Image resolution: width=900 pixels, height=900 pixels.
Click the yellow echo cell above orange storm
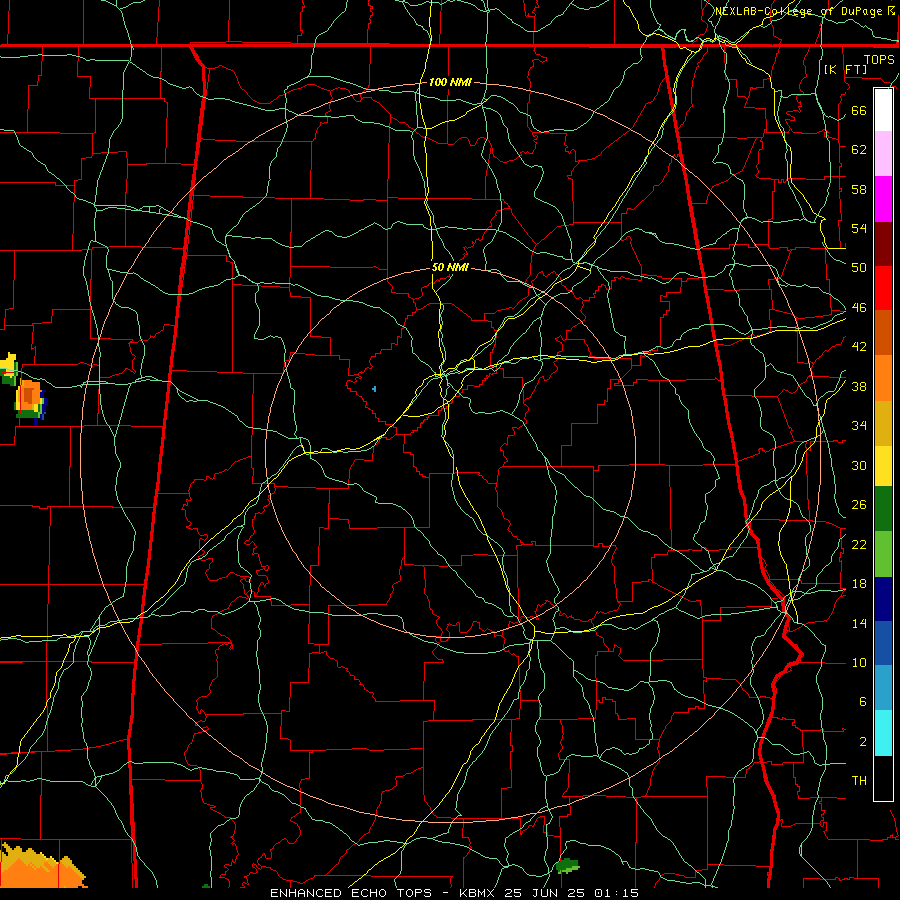(x=9, y=366)
